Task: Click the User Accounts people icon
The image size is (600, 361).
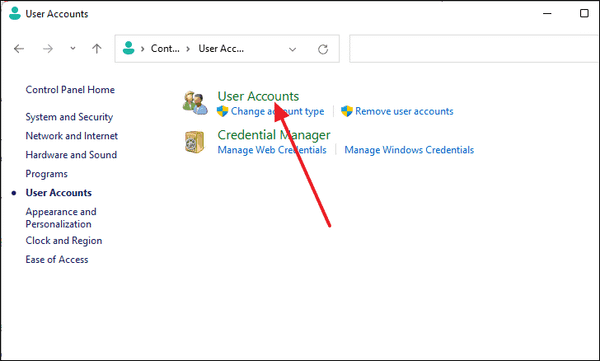Action: [x=195, y=103]
